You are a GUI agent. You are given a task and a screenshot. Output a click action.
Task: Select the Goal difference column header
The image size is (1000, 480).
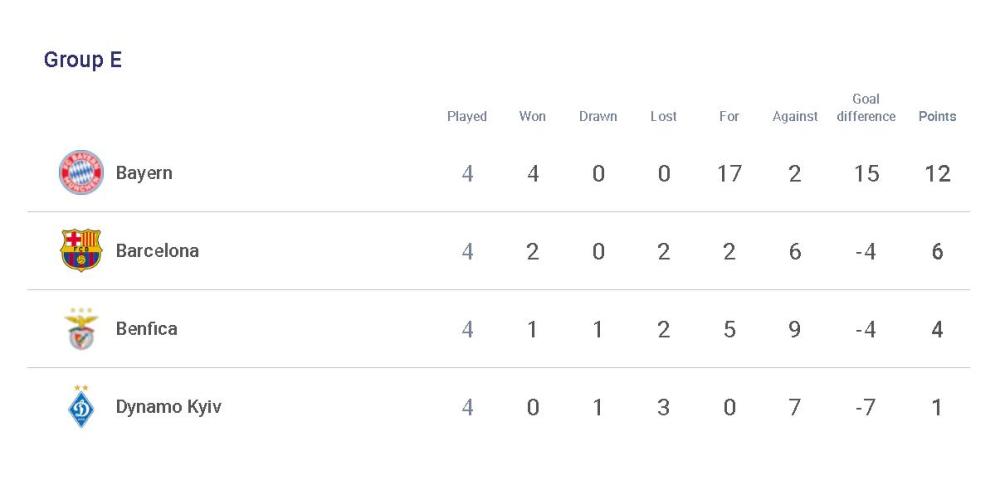pyautogui.click(x=866, y=108)
